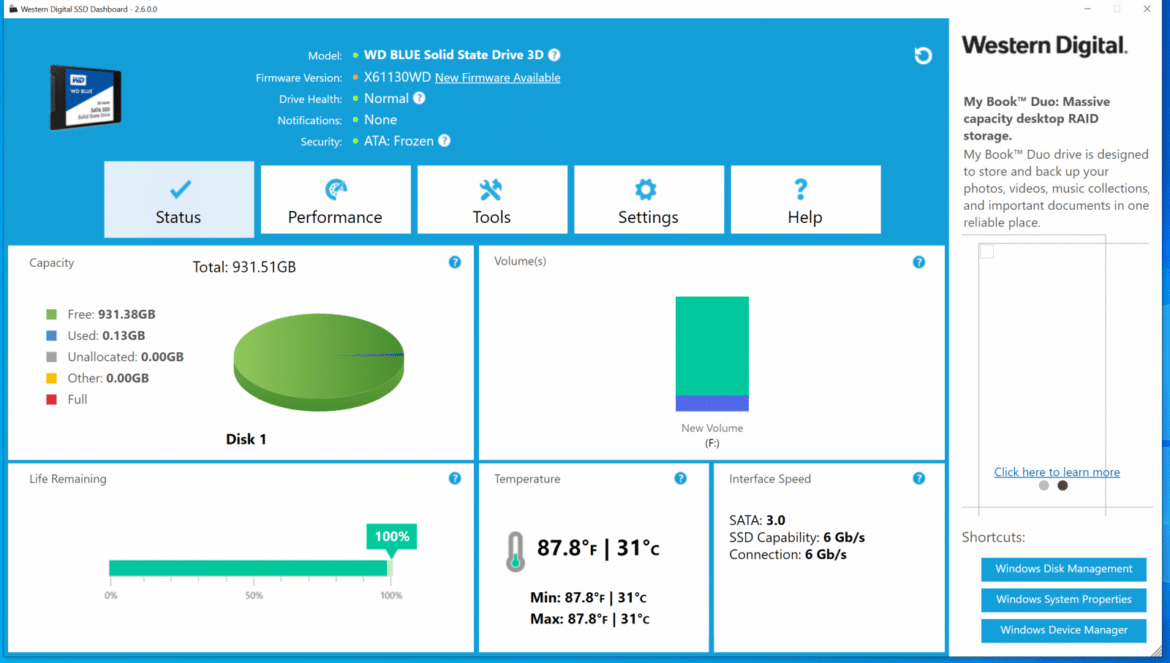Open the Volume(s) panel help icon
This screenshot has width=1170, height=663.
[x=919, y=262]
